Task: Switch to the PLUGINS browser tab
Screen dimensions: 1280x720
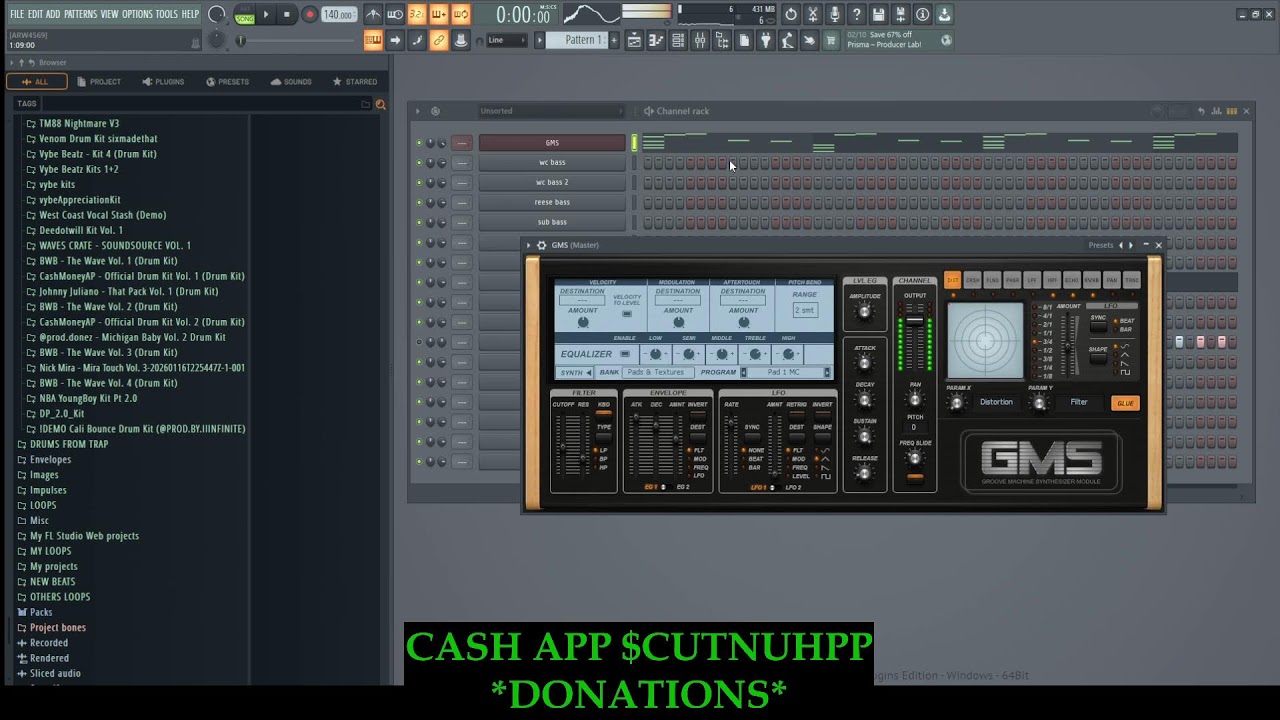Action: click(162, 82)
